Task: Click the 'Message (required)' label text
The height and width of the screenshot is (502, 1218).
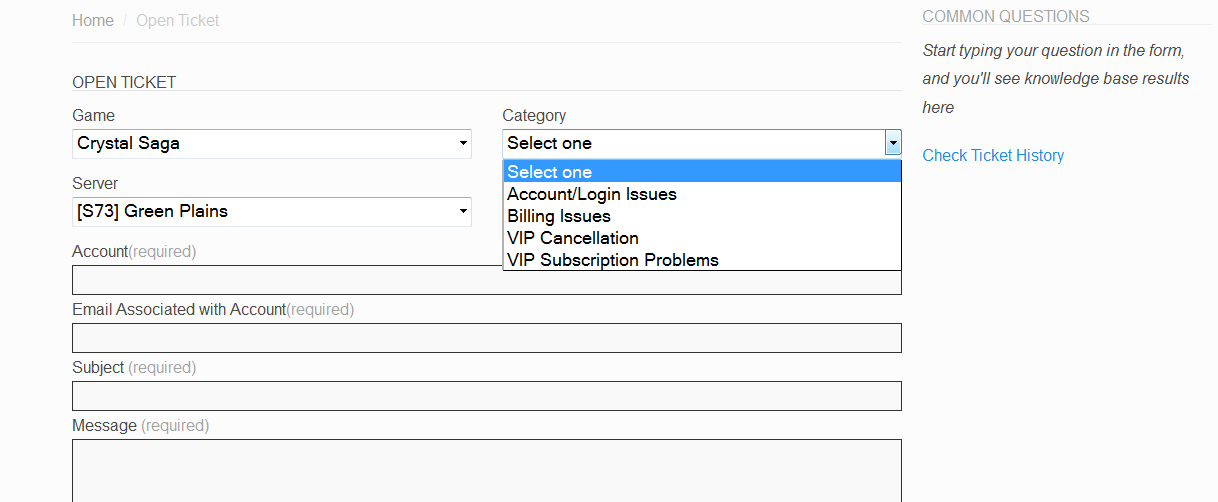Action: [x=140, y=426]
